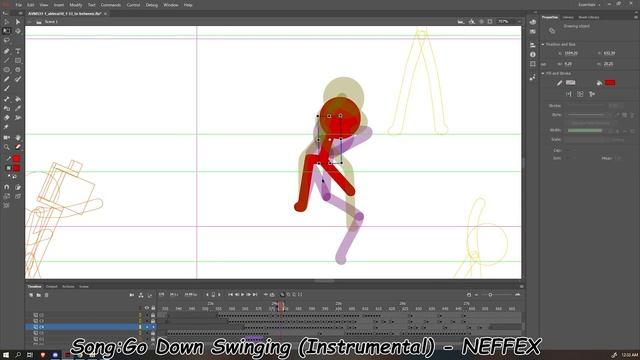
Task: Click the Swap Colors icon
Action: 15,176
